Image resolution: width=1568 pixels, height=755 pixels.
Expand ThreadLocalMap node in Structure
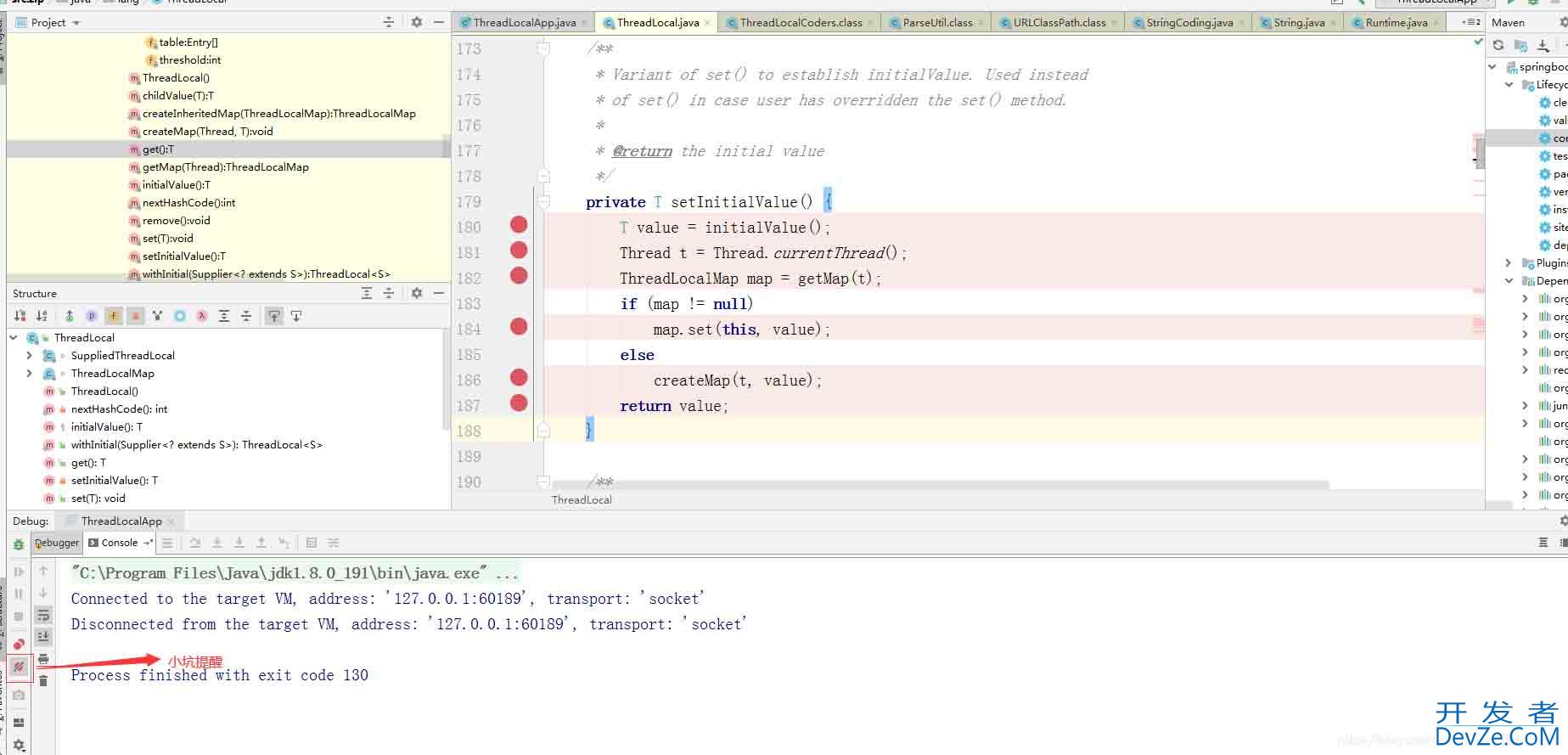30,373
